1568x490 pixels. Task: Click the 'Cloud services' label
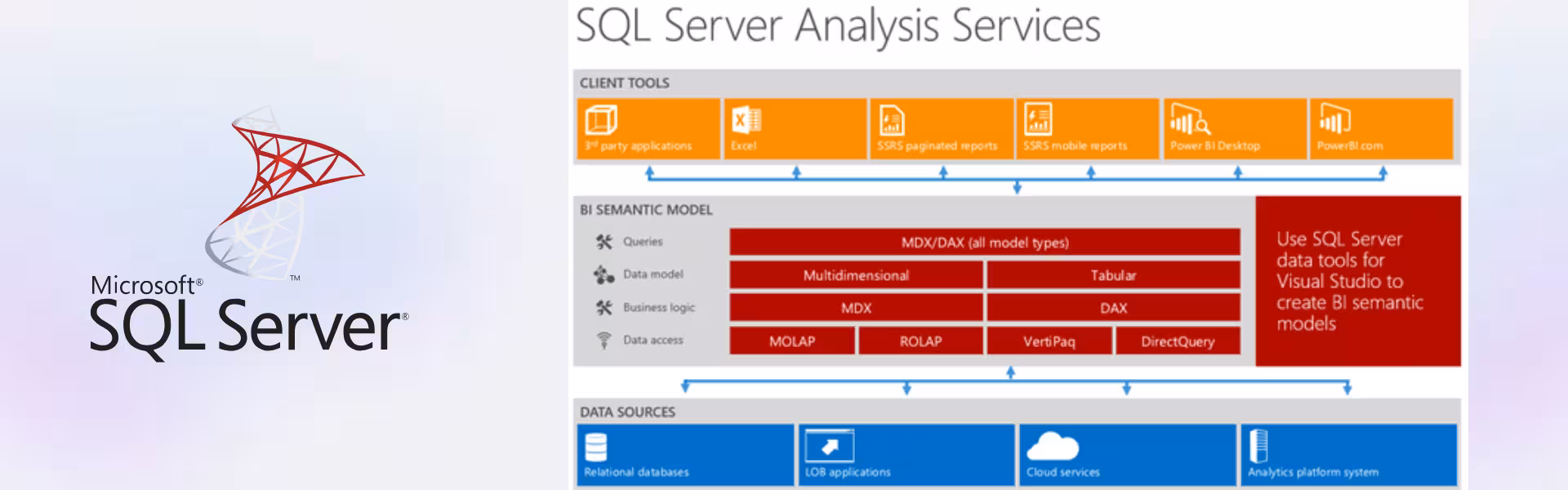pos(1063,472)
